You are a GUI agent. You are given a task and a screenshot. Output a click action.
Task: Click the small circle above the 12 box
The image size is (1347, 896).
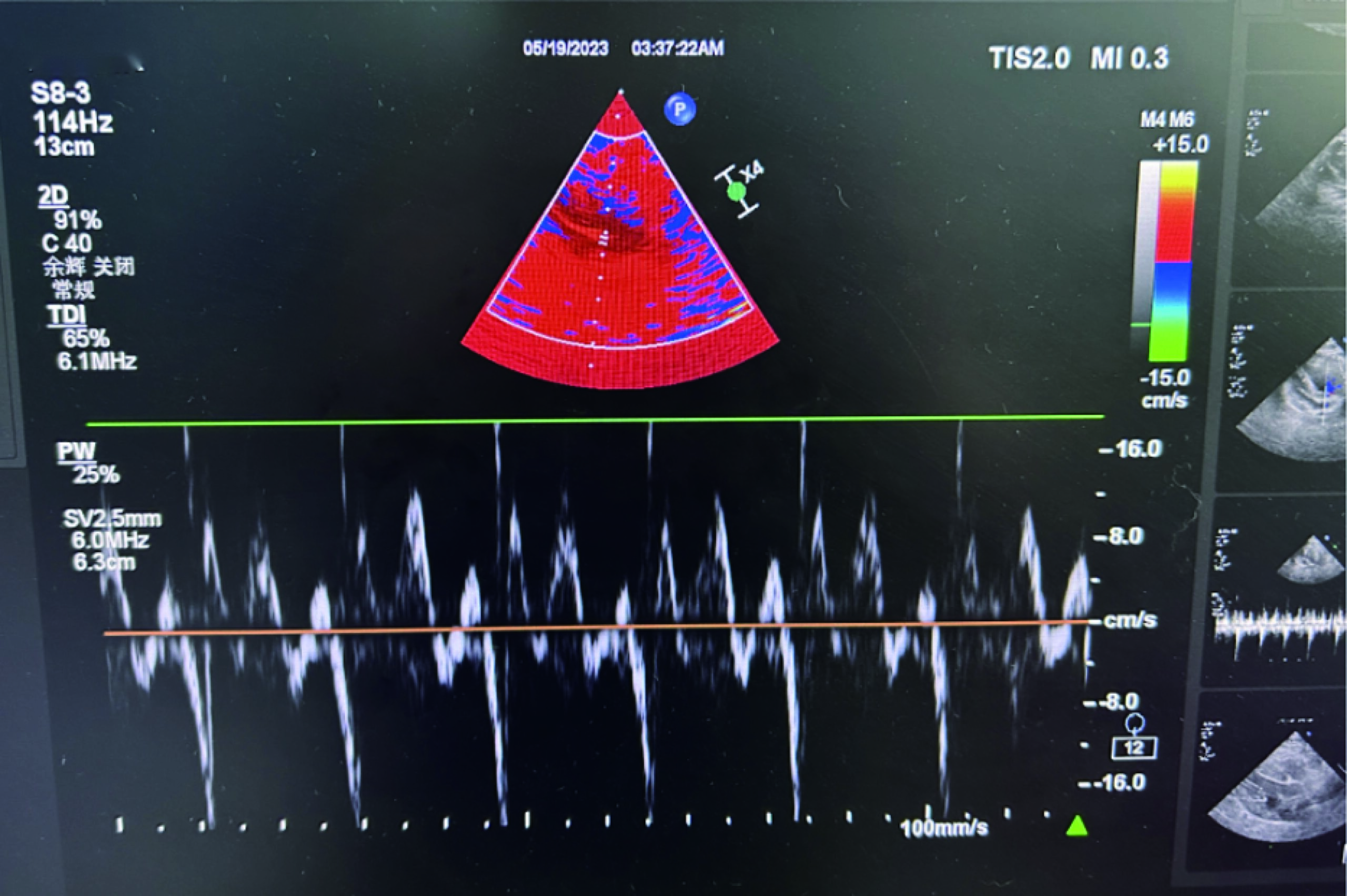[1134, 723]
